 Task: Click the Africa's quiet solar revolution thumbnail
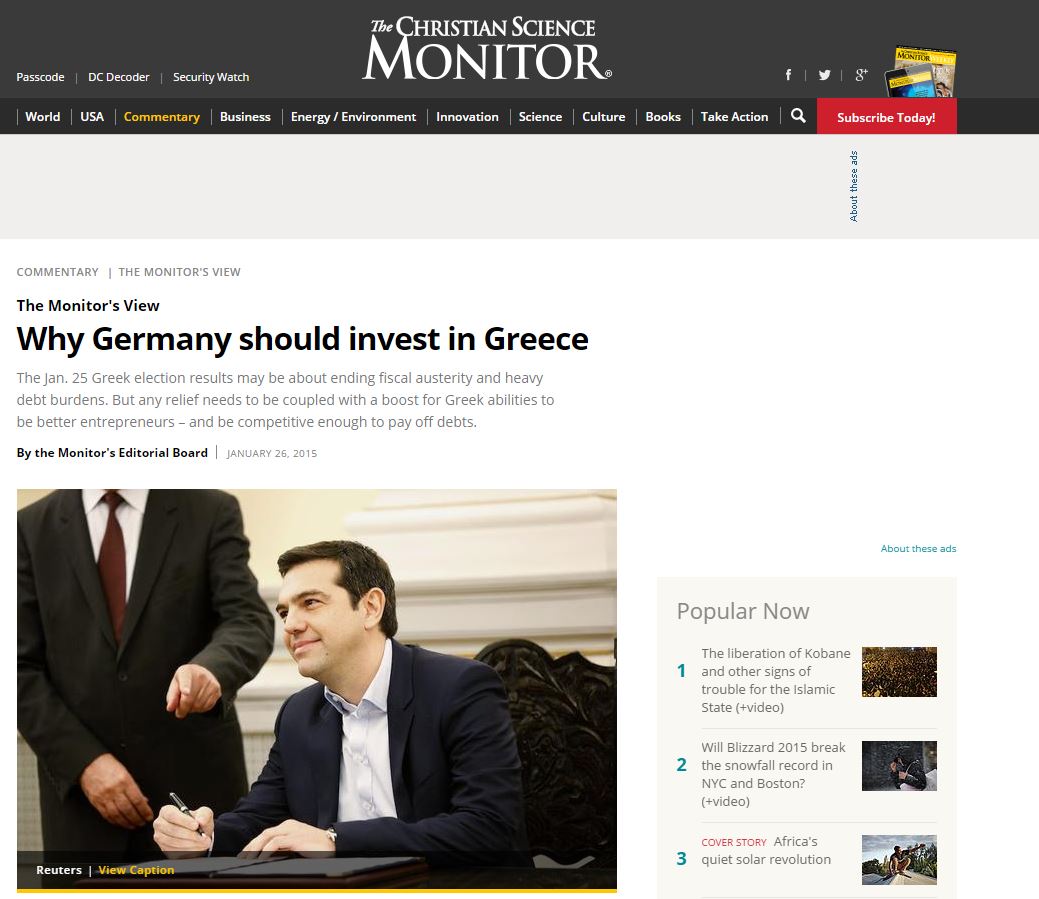(x=899, y=860)
